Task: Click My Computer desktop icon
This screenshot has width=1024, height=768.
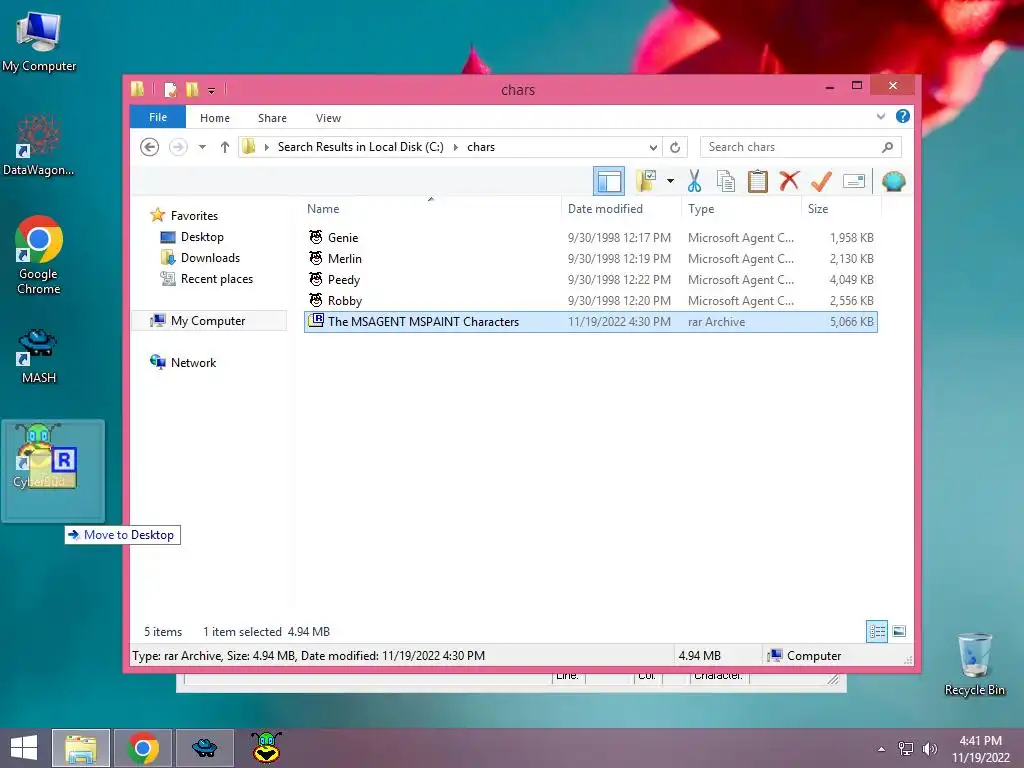Action: [x=39, y=41]
